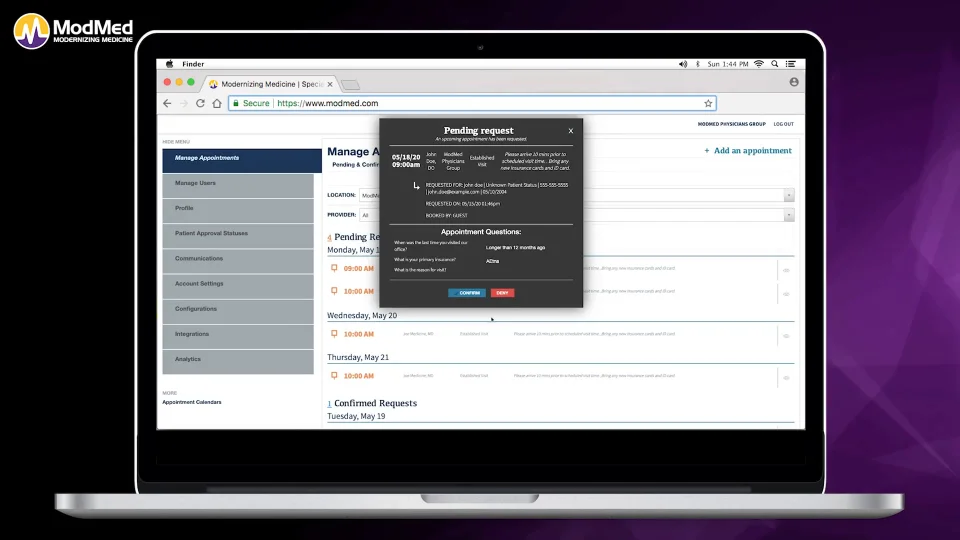Expand the Provider dropdown arrow
This screenshot has height=540, width=960.
(x=789, y=215)
